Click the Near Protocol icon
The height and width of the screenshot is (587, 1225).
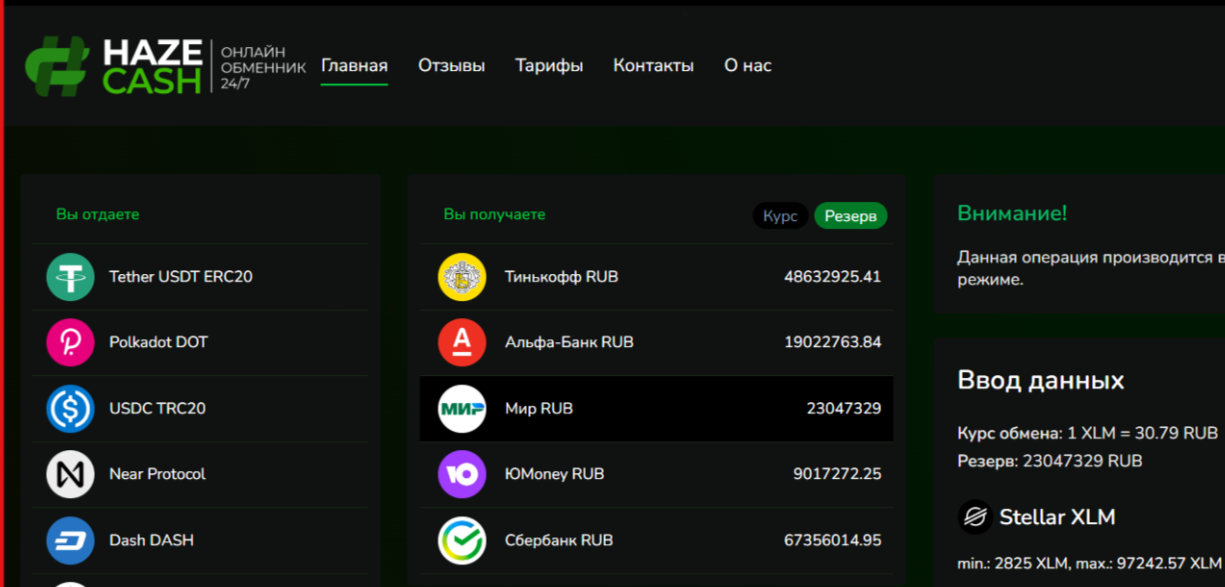coord(68,474)
